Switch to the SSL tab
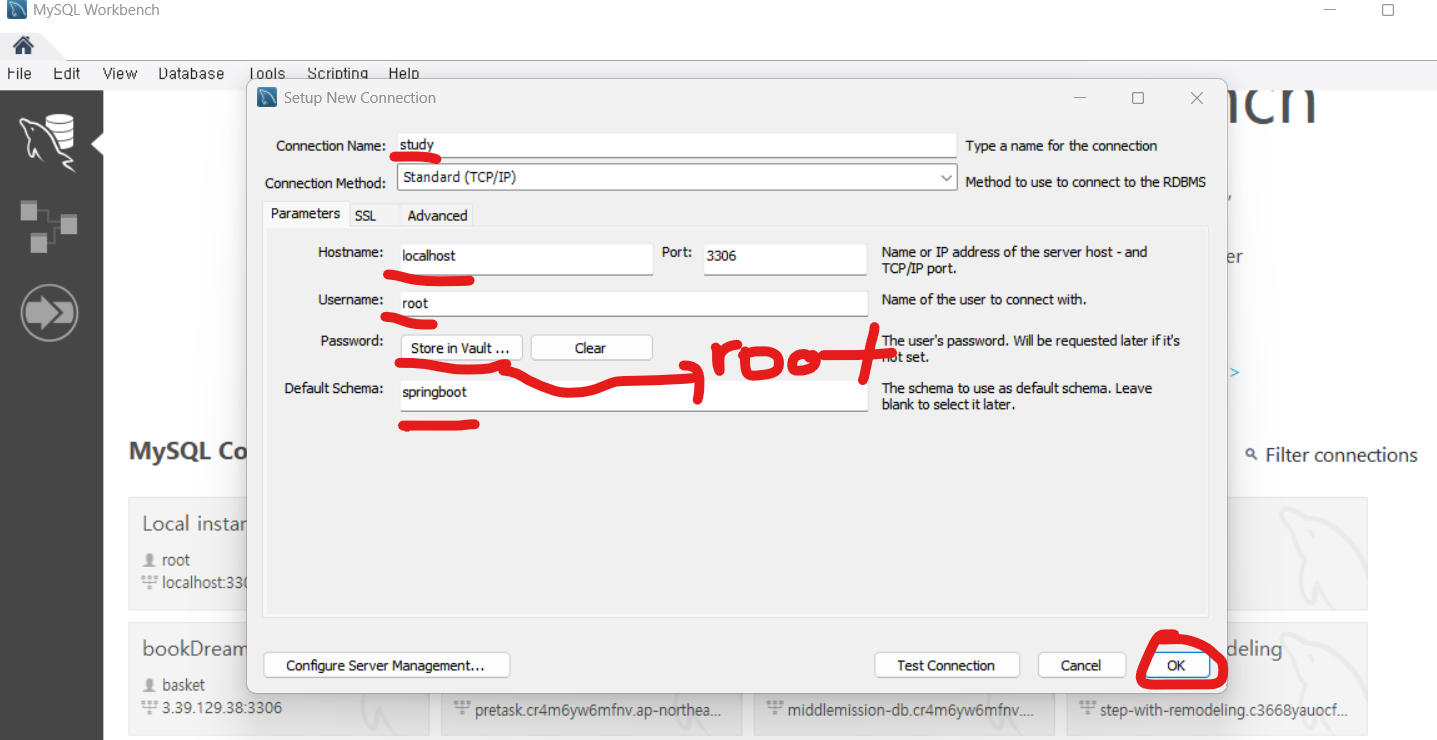This screenshot has height=740, width=1437. pos(365,215)
